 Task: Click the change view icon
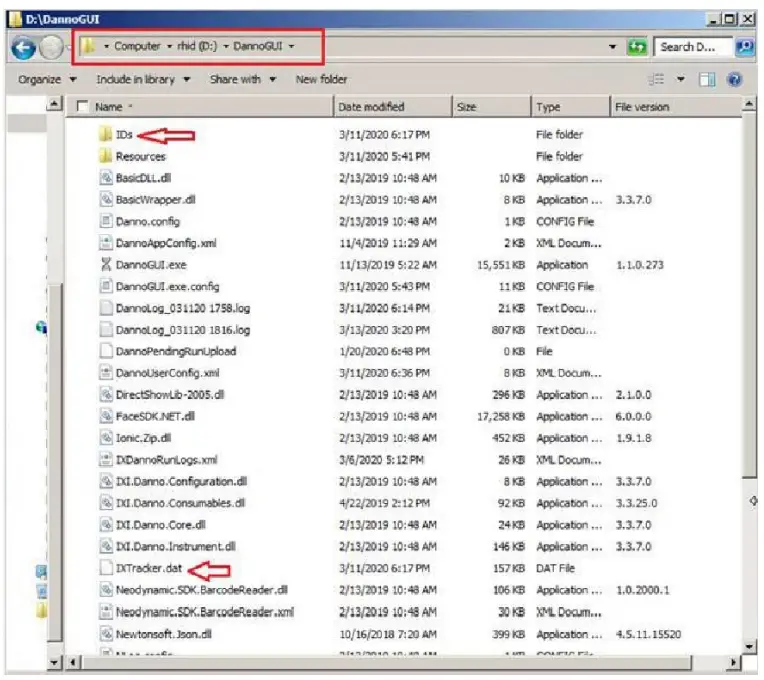pyautogui.click(x=656, y=79)
